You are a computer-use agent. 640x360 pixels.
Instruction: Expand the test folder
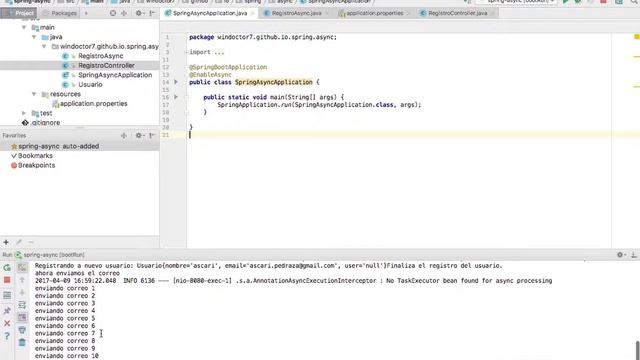point(24,113)
